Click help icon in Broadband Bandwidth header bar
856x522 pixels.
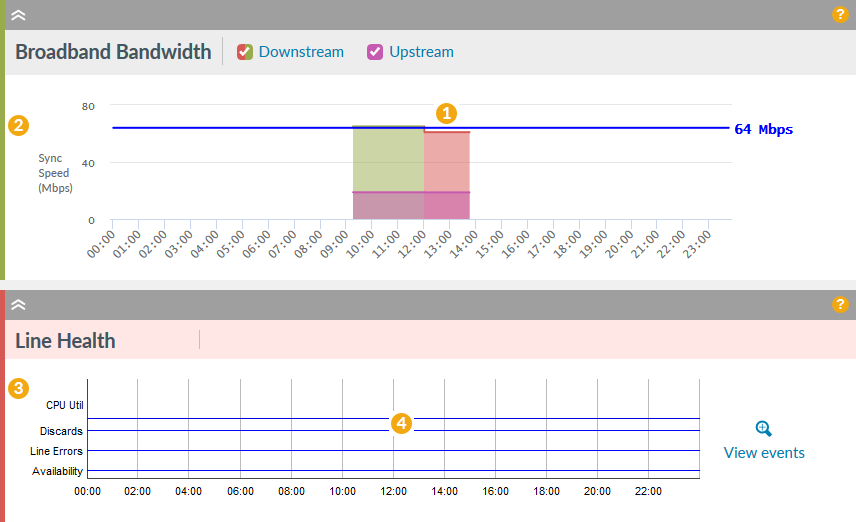click(x=840, y=15)
